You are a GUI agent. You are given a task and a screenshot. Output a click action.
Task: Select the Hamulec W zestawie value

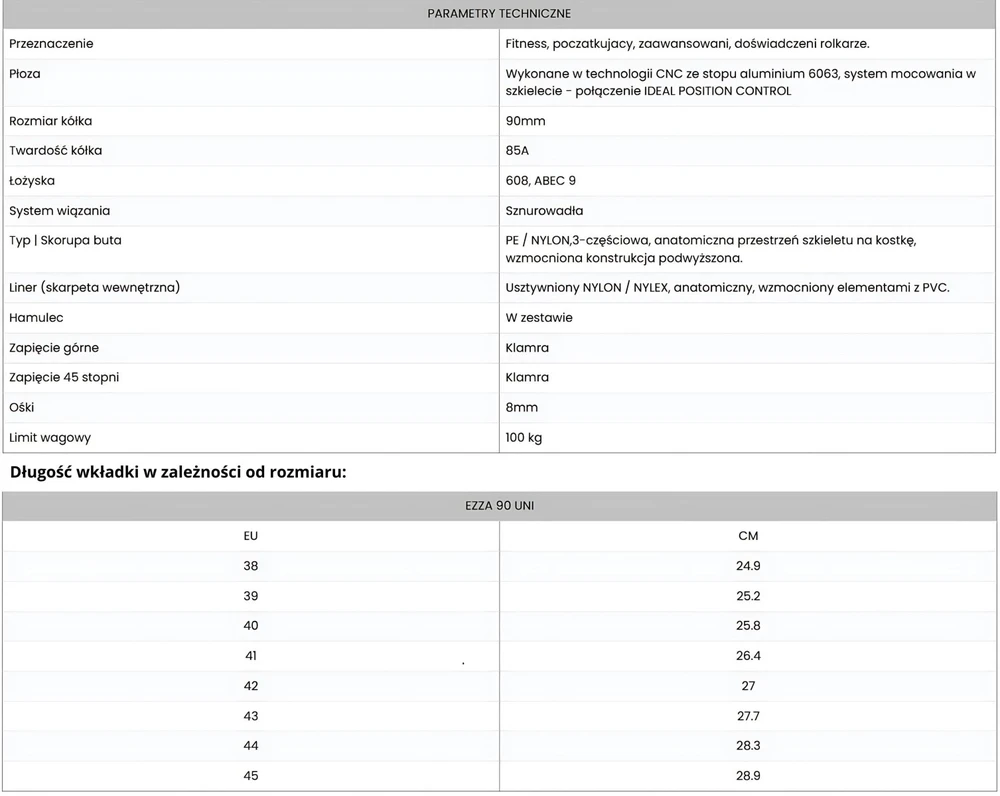coord(539,317)
